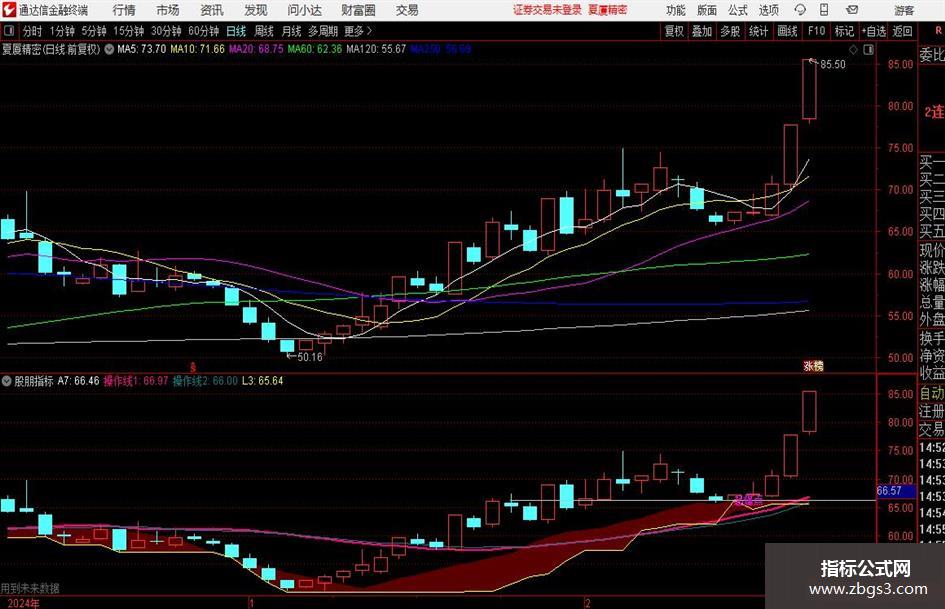Image resolution: width=945 pixels, height=609 pixels.
Task: Click the diamond icon in the chart corner
Action: [x=853, y=49]
